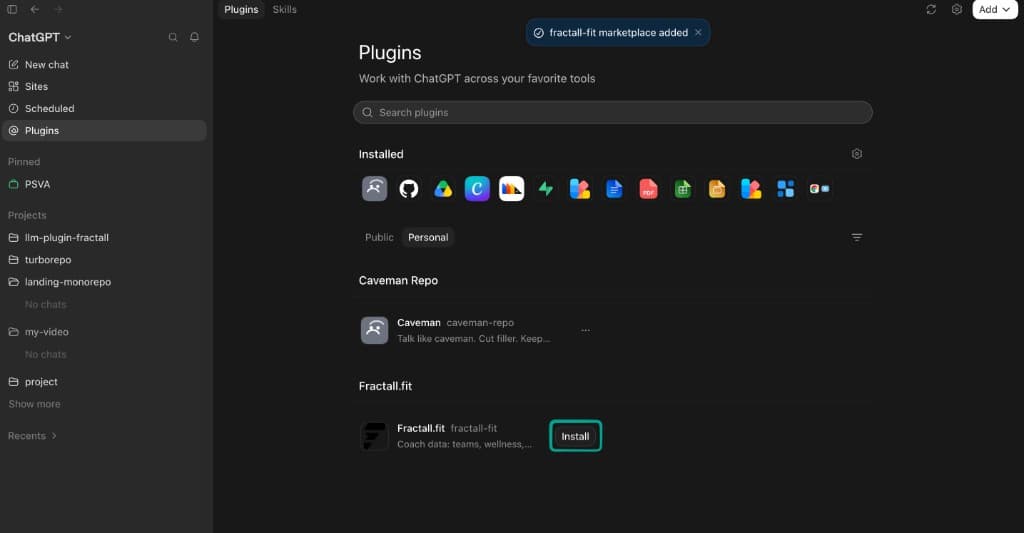1024x533 pixels.
Task: Click the Search plugins field
Action: 613,112
